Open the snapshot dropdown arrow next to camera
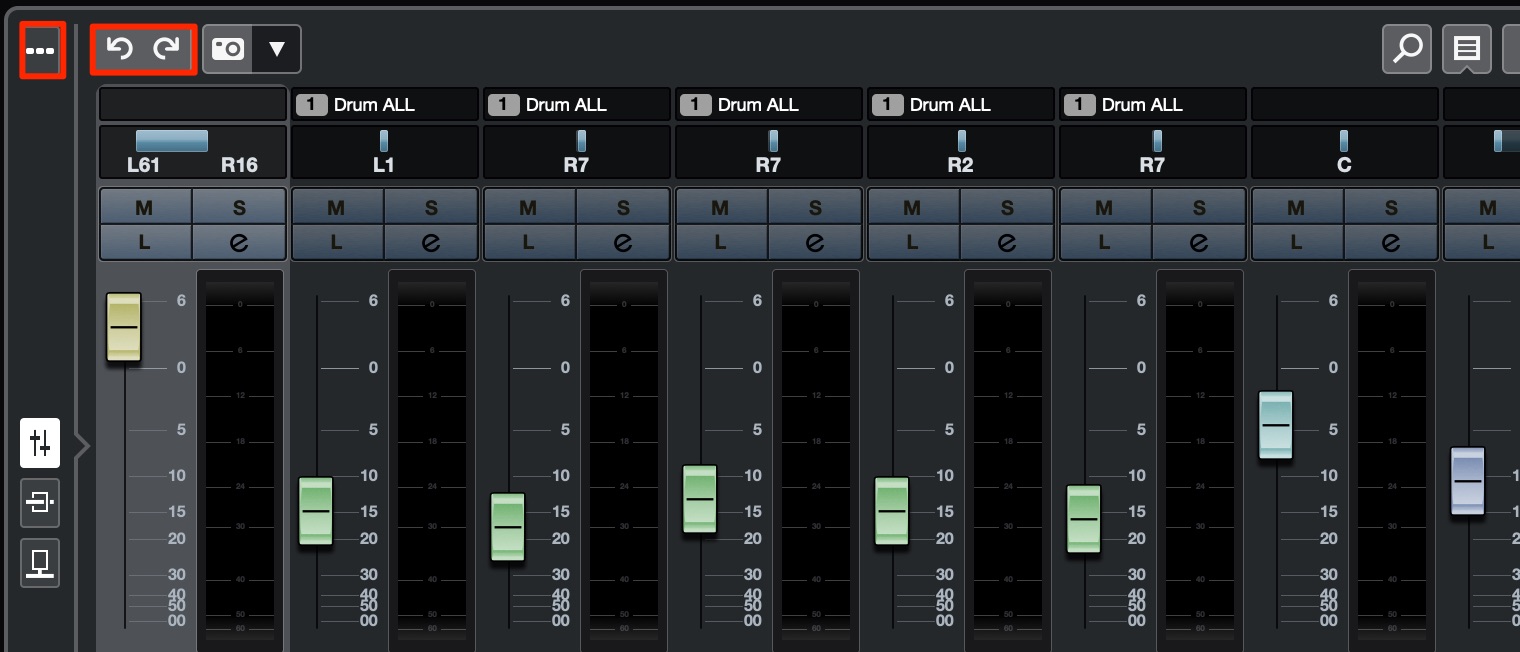Screen dimensions: 1520x652 (x=277, y=49)
